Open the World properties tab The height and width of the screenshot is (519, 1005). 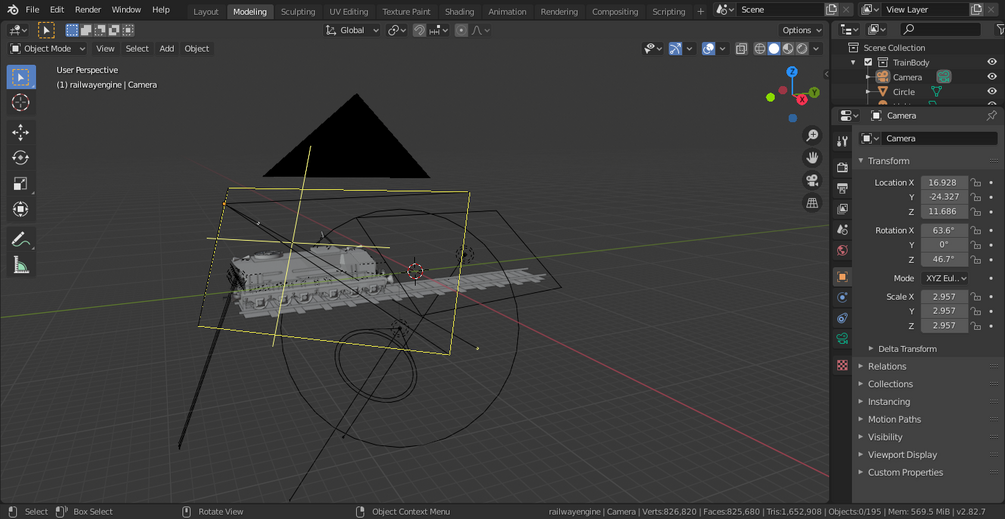point(842,250)
